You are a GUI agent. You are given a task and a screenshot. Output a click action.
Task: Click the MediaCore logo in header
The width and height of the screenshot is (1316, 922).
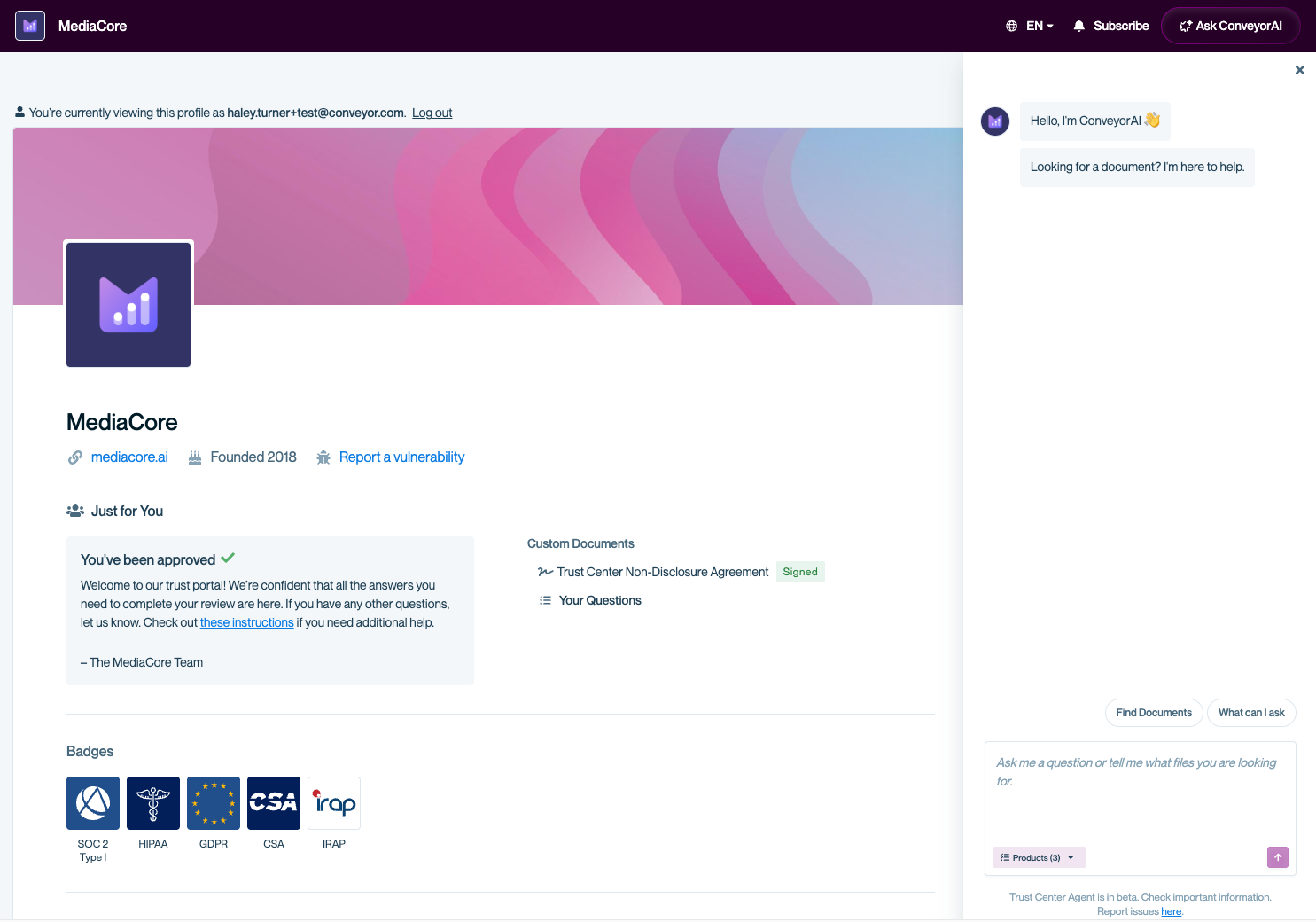pyautogui.click(x=30, y=26)
